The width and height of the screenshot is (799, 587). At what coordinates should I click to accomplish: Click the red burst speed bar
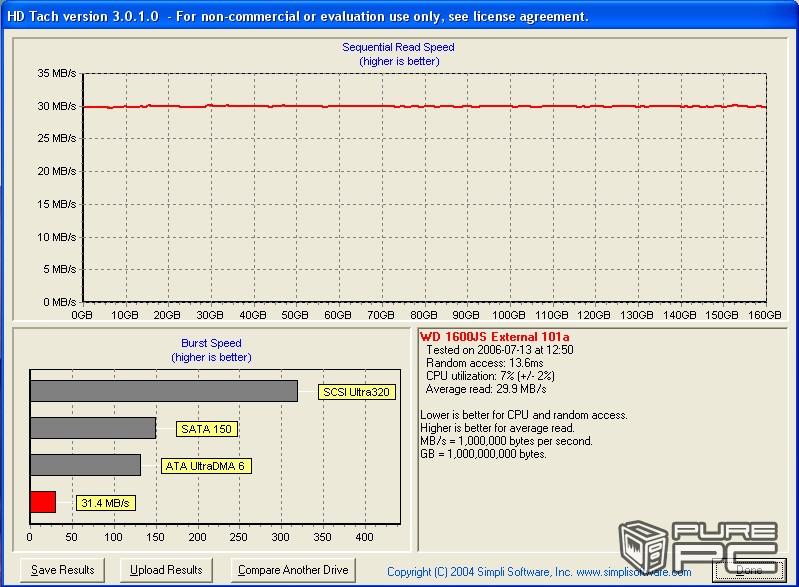click(43, 502)
